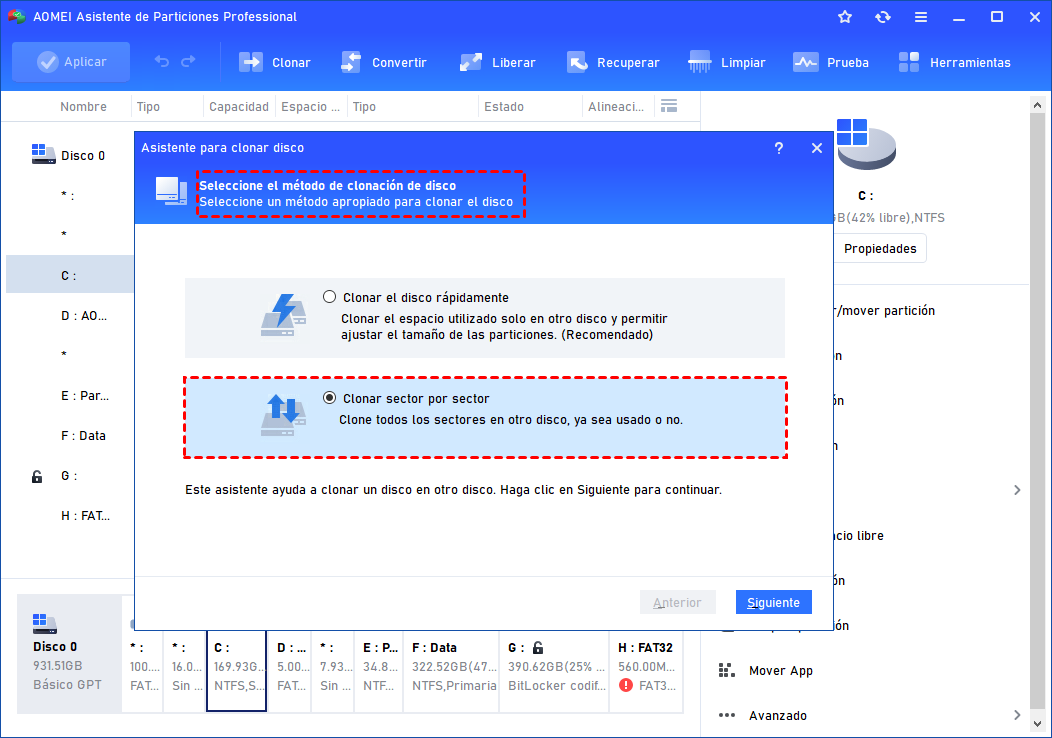Screen dimensions: 1052x738
Task: Click the Espacio ... column header
Action: [310, 107]
